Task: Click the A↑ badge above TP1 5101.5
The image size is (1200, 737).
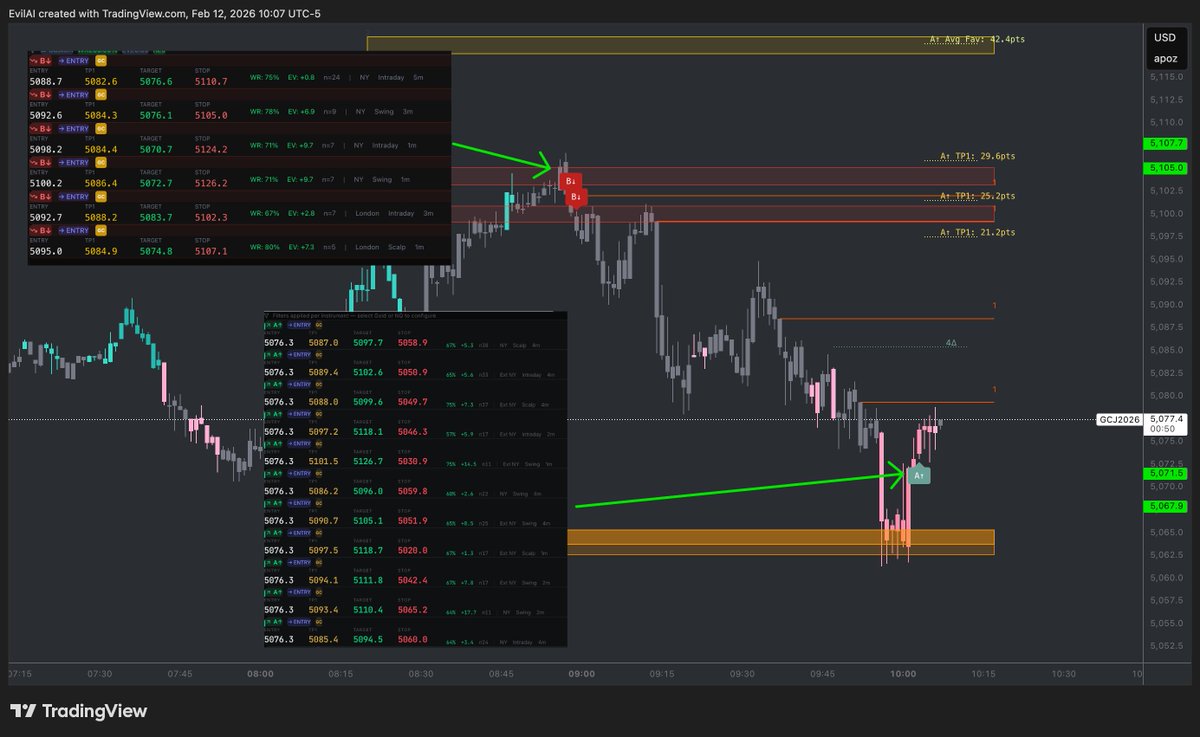Action: [273, 443]
